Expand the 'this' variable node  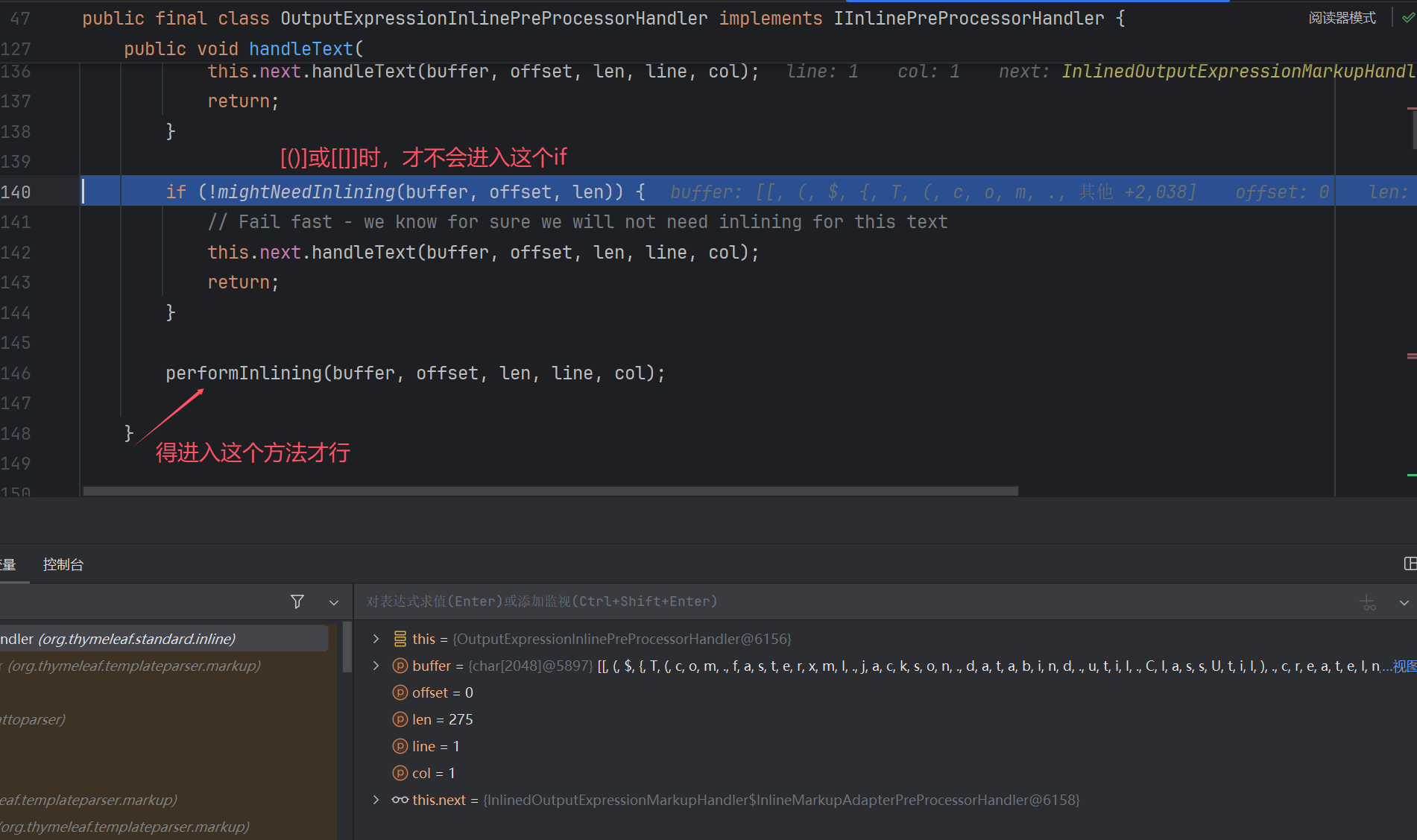click(x=376, y=639)
